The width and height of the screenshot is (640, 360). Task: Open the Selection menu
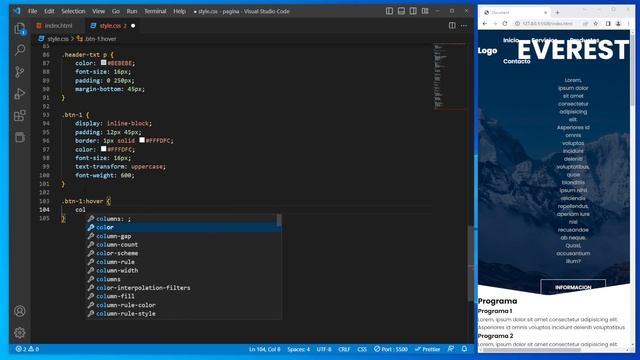tap(73, 11)
